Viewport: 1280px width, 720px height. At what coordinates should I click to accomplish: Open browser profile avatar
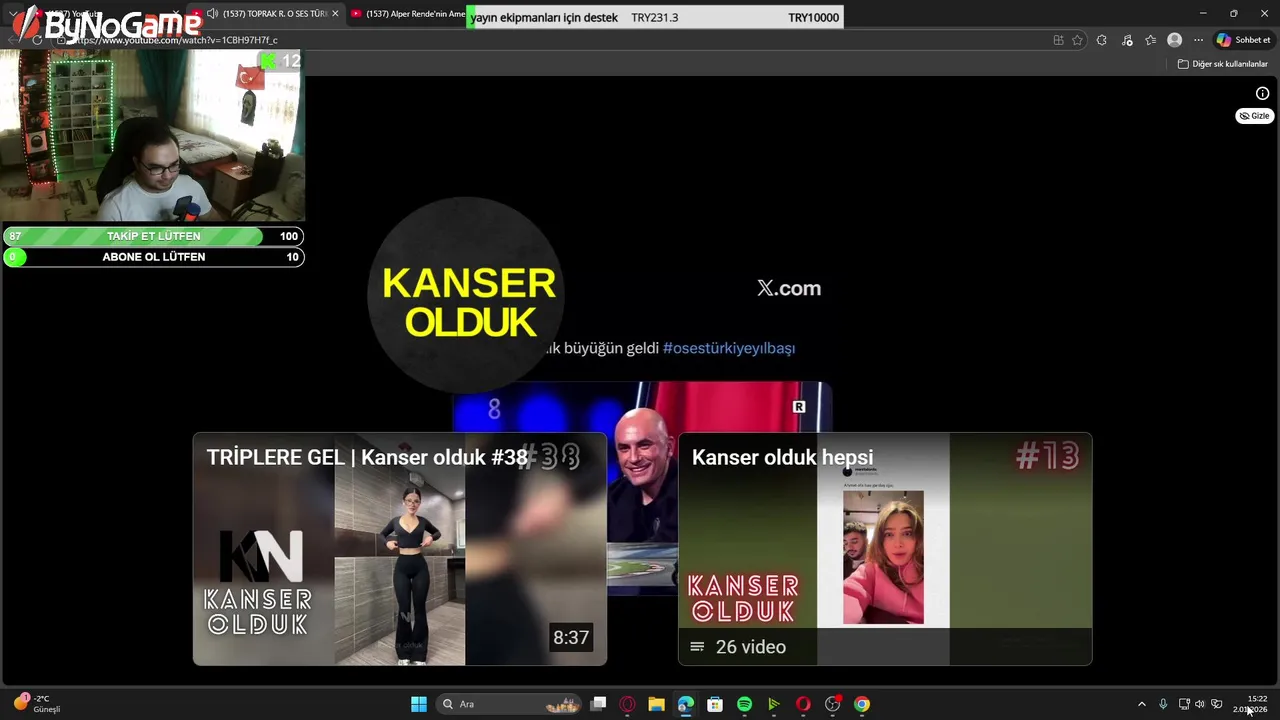[1175, 40]
